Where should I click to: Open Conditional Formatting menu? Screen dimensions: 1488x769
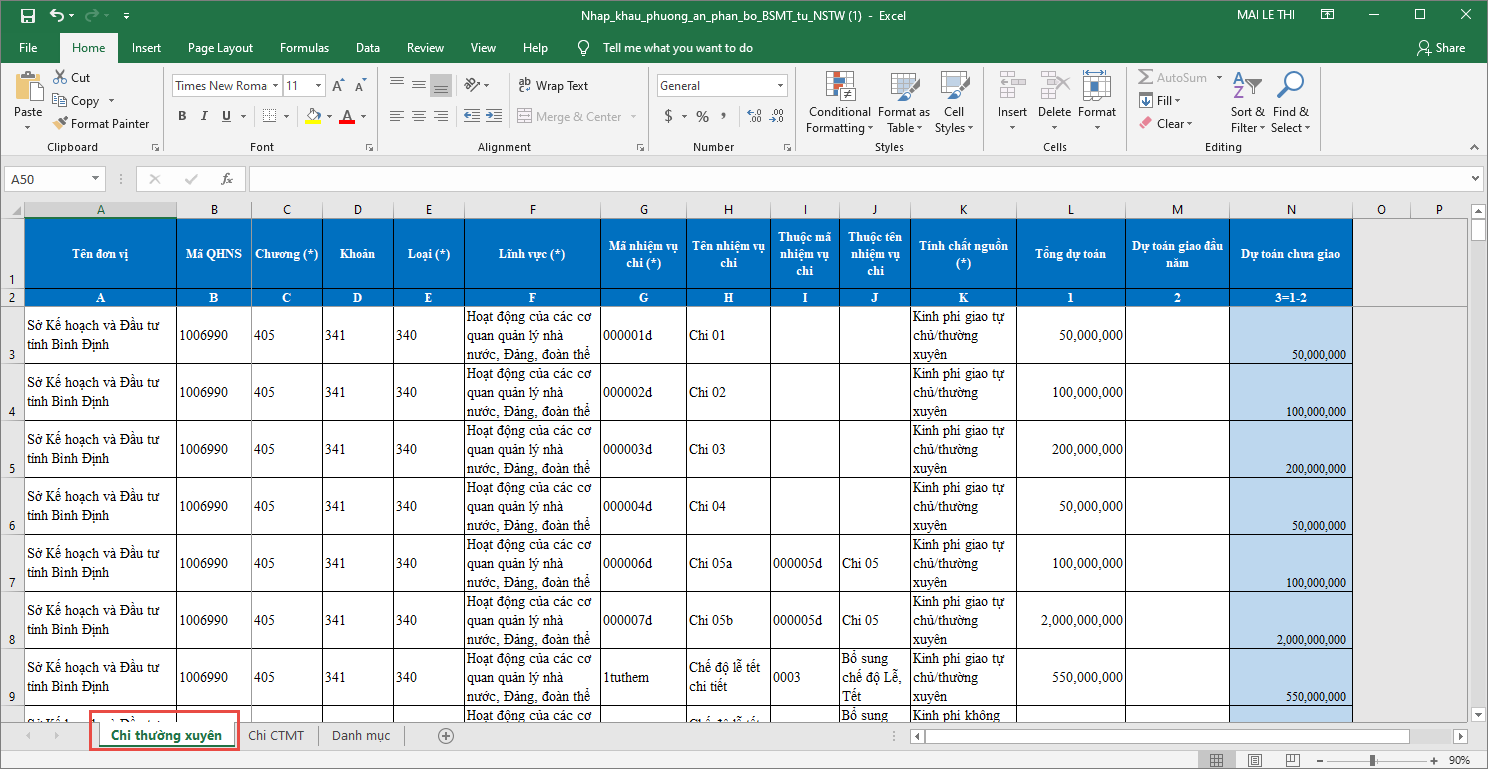(x=840, y=103)
